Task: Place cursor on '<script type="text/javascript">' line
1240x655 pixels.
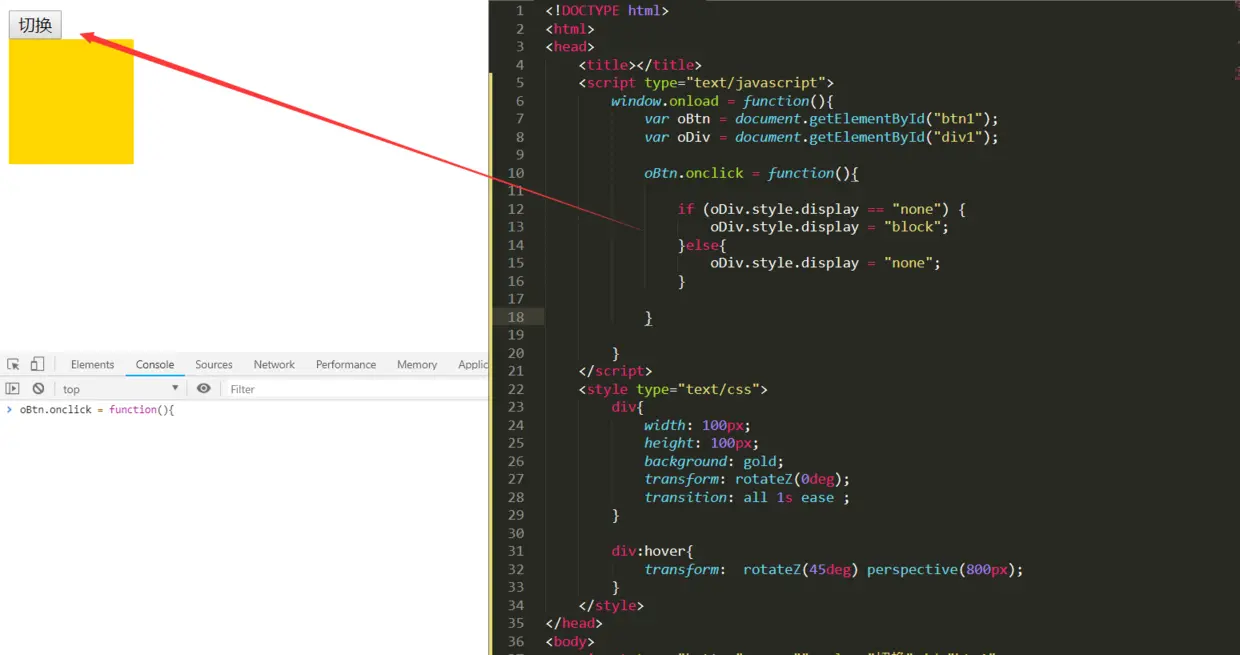Action: [x=706, y=83]
